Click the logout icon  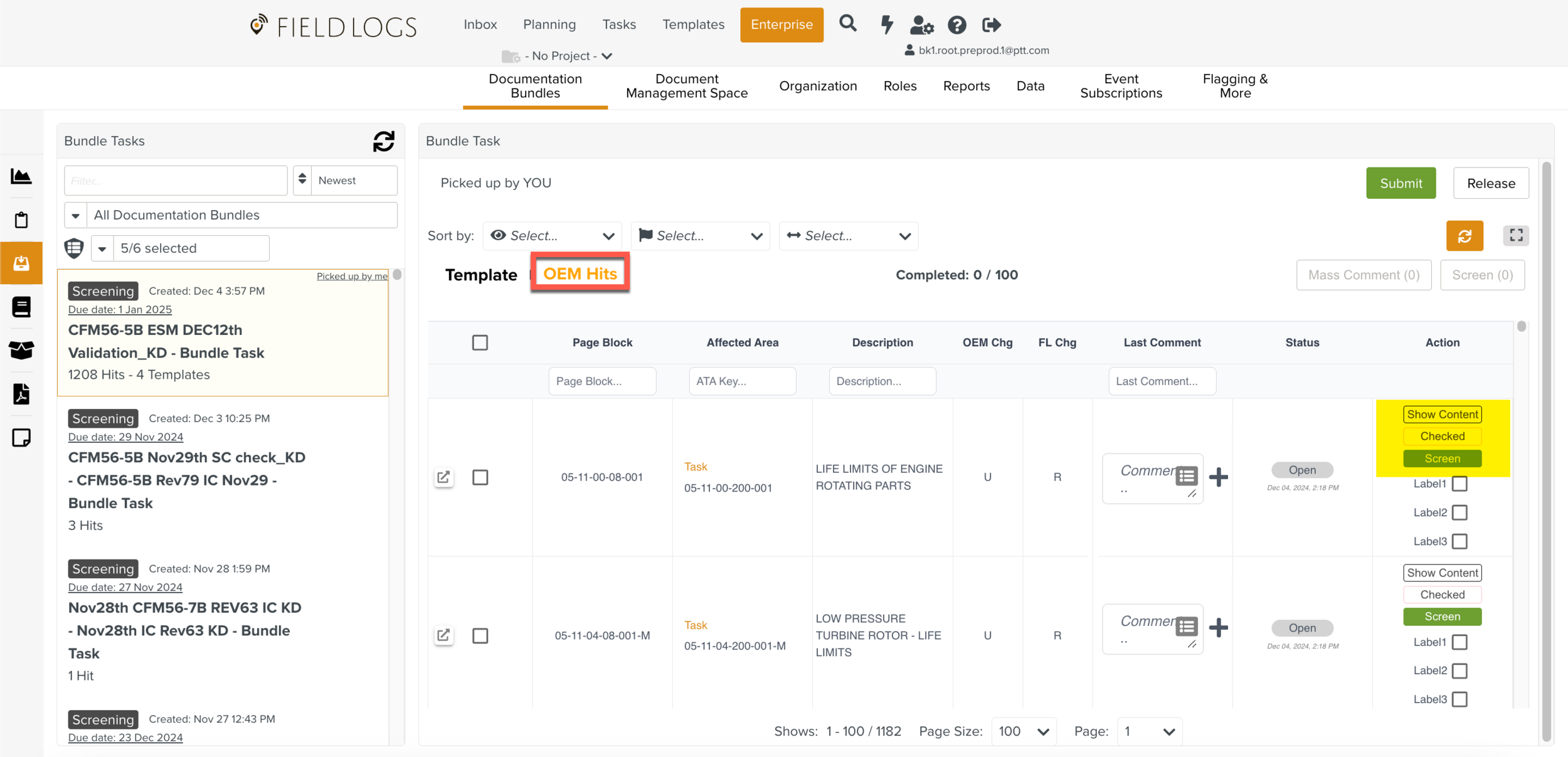click(992, 25)
